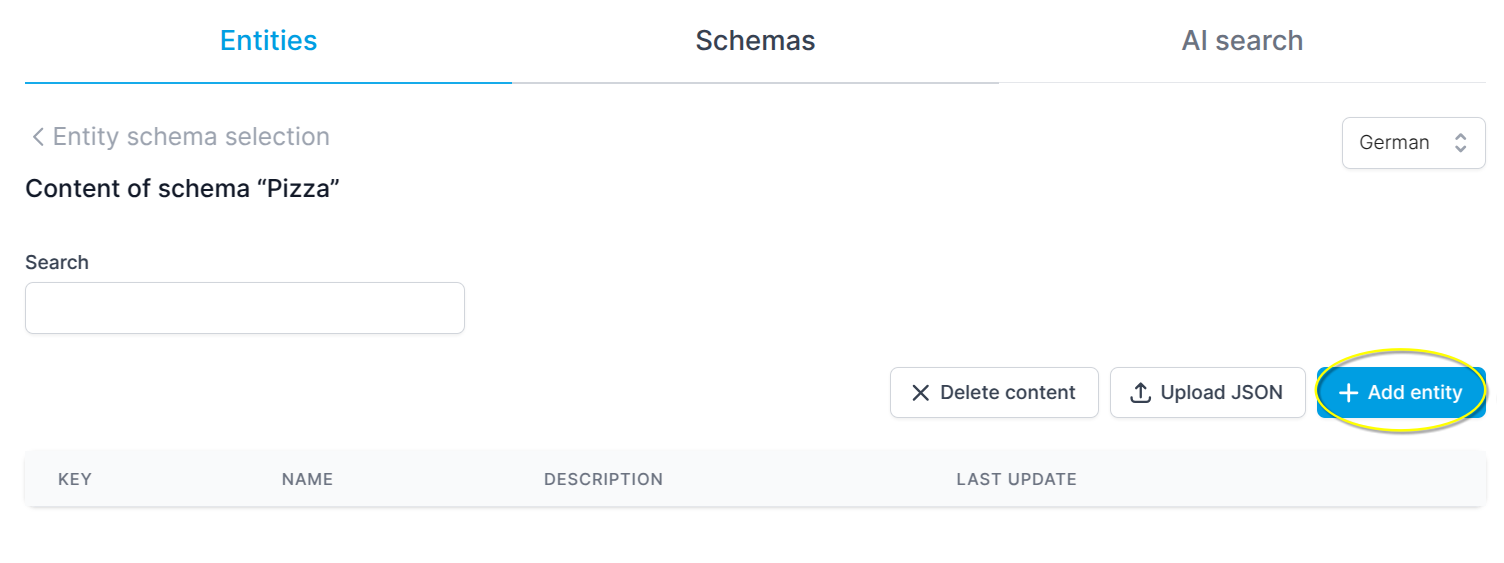
Task: Click the up-down arrows in the German selector
Action: (1460, 143)
